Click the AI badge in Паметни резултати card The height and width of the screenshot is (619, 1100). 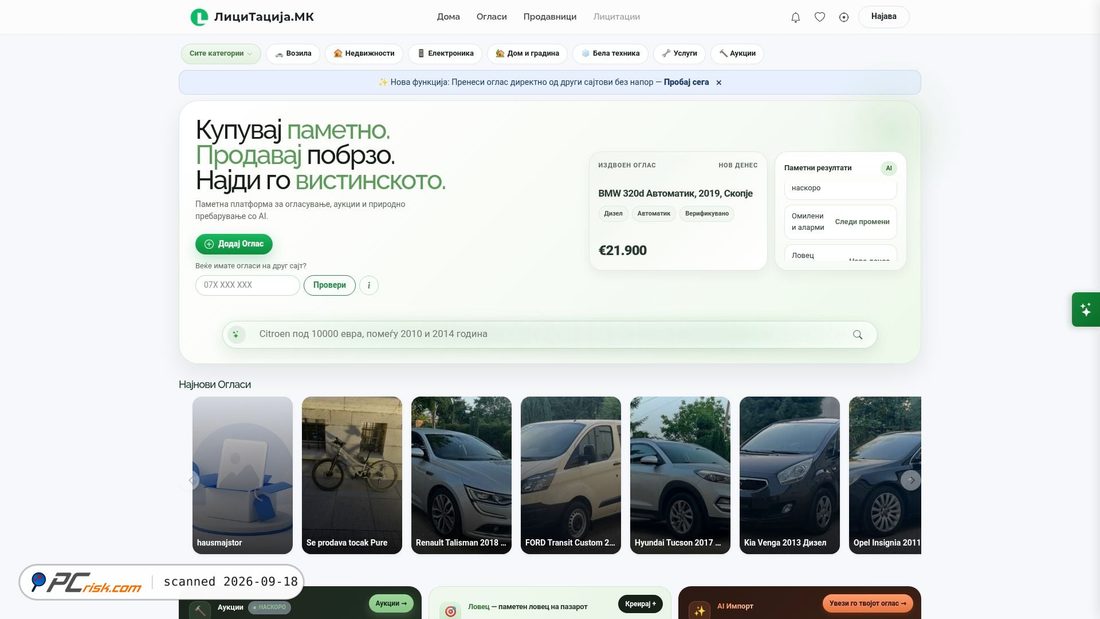click(x=888, y=168)
